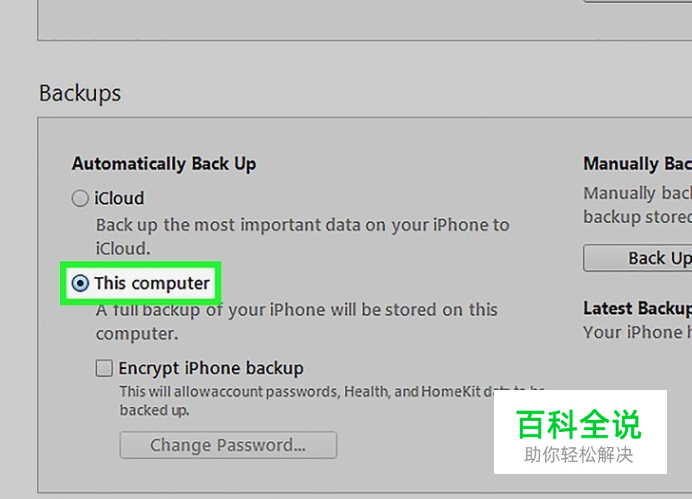This screenshot has height=499, width=692.
Task: Click the Latest Backup heading
Action: [x=638, y=308]
